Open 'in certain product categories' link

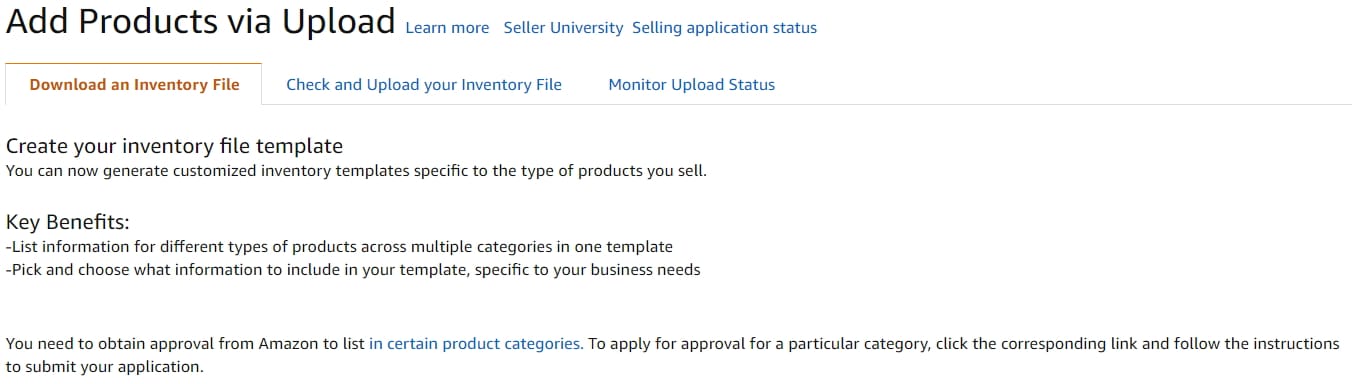tap(476, 343)
